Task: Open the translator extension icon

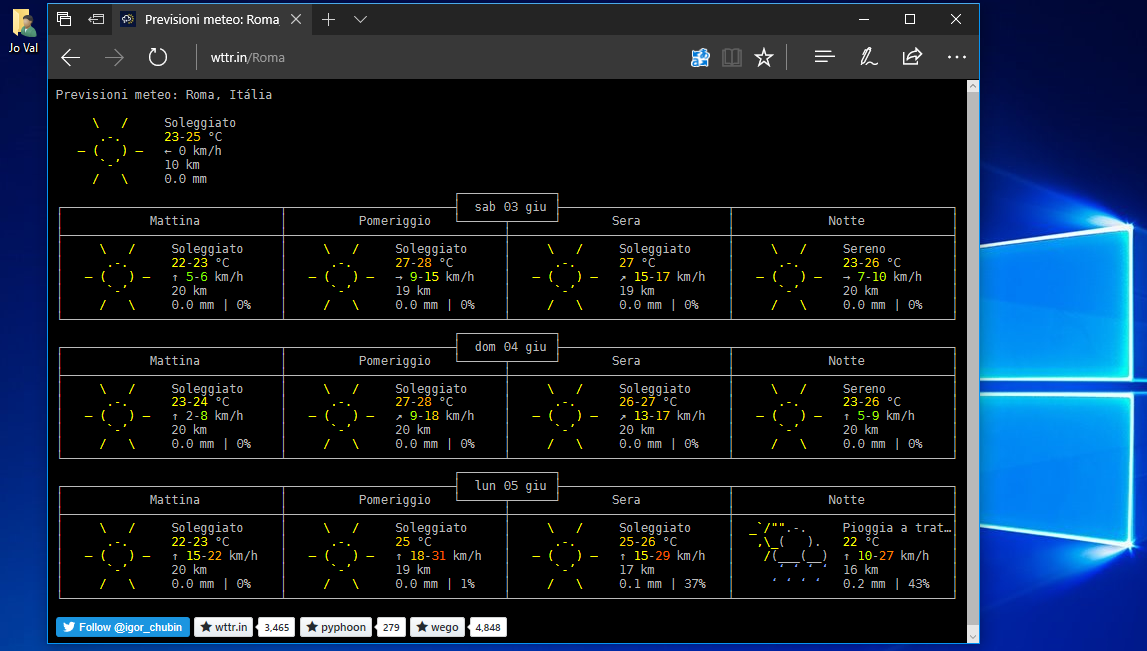Action: [x=700, y=57]
